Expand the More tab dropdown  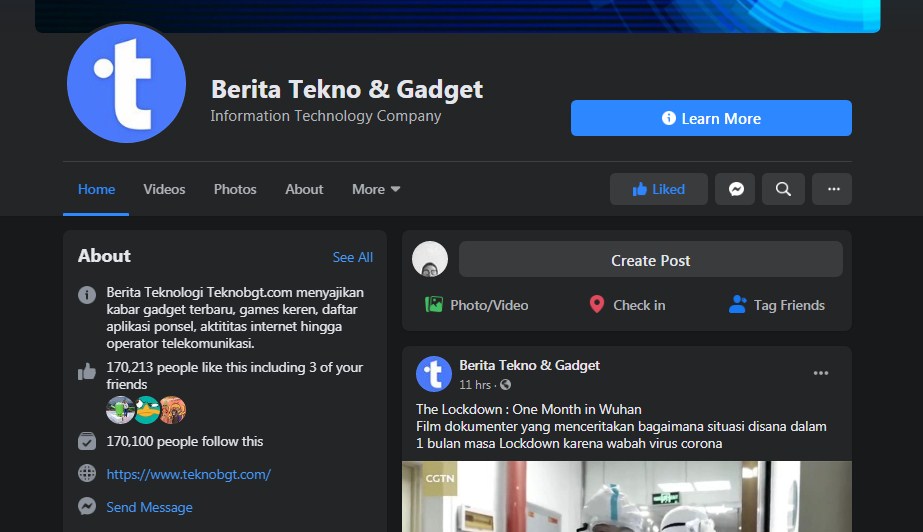[376, 189]
